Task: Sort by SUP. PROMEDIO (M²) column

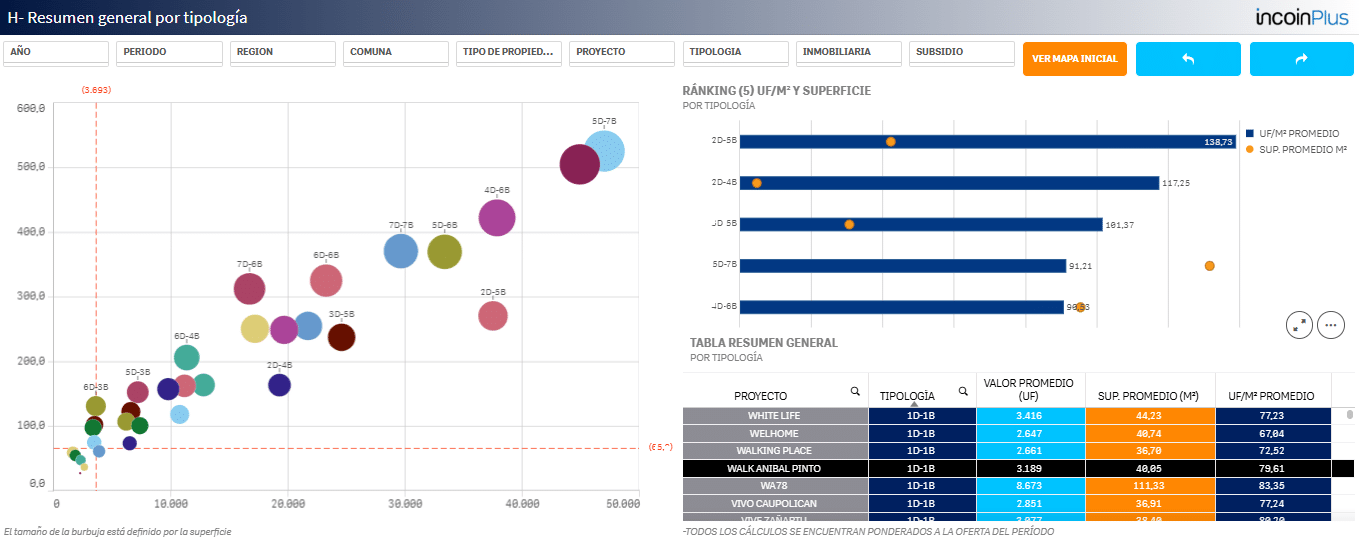Action: 1149,396
